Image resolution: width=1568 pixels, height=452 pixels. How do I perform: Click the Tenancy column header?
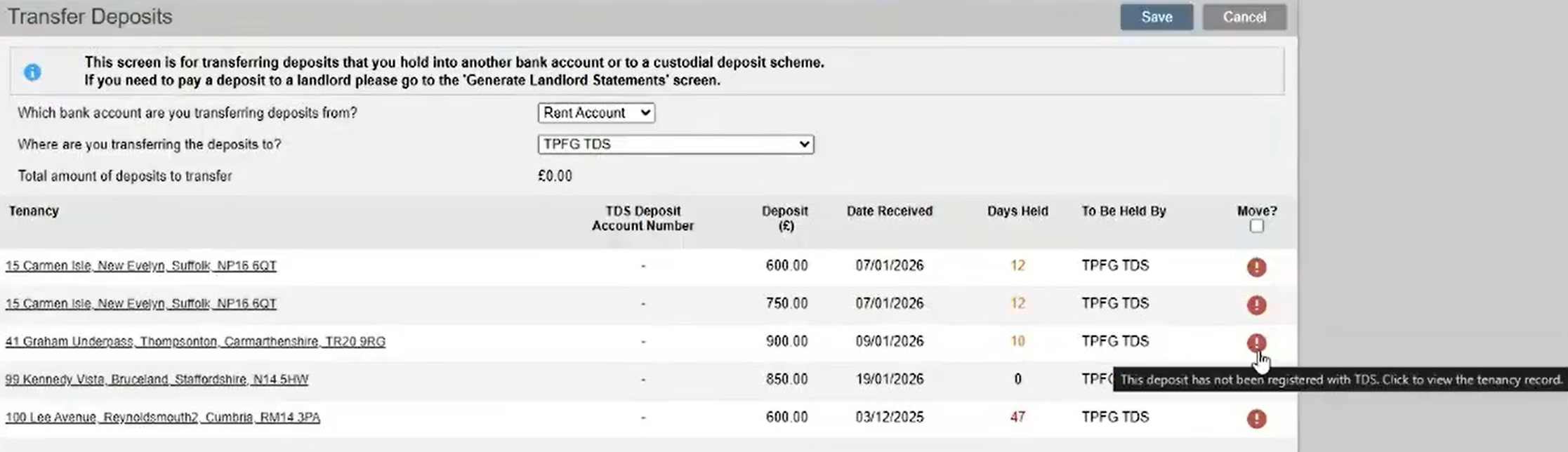[x=33, y=211]
